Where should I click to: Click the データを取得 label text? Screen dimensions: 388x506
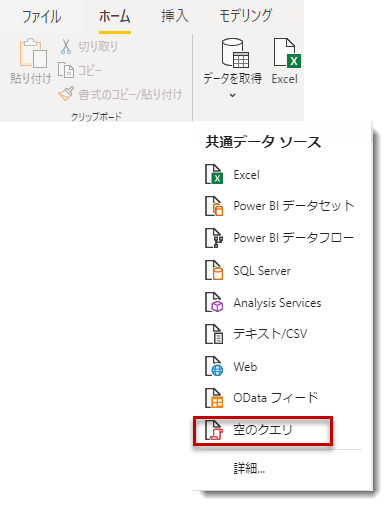pos(233,79)
